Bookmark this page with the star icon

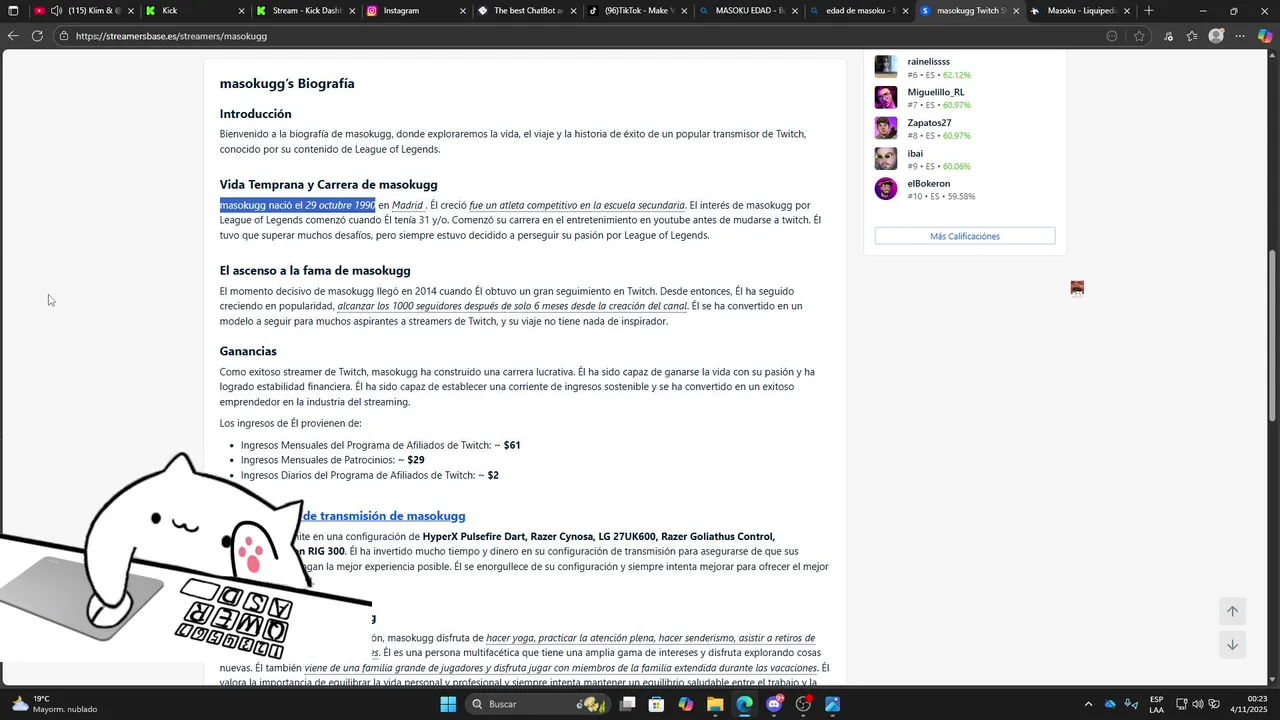point(1139,36)
